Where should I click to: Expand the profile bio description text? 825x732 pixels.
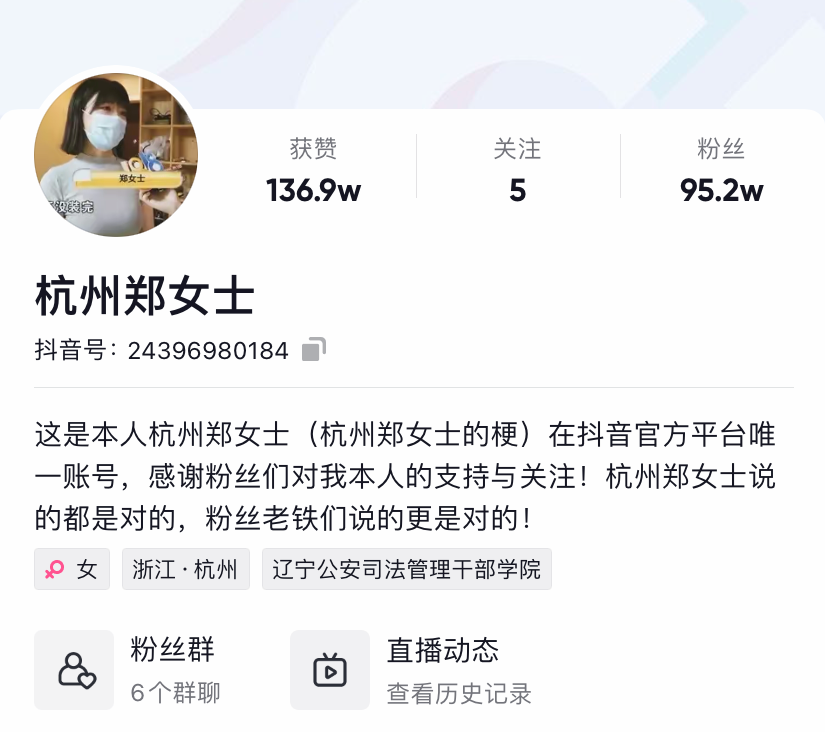click(x=405, y=476)
